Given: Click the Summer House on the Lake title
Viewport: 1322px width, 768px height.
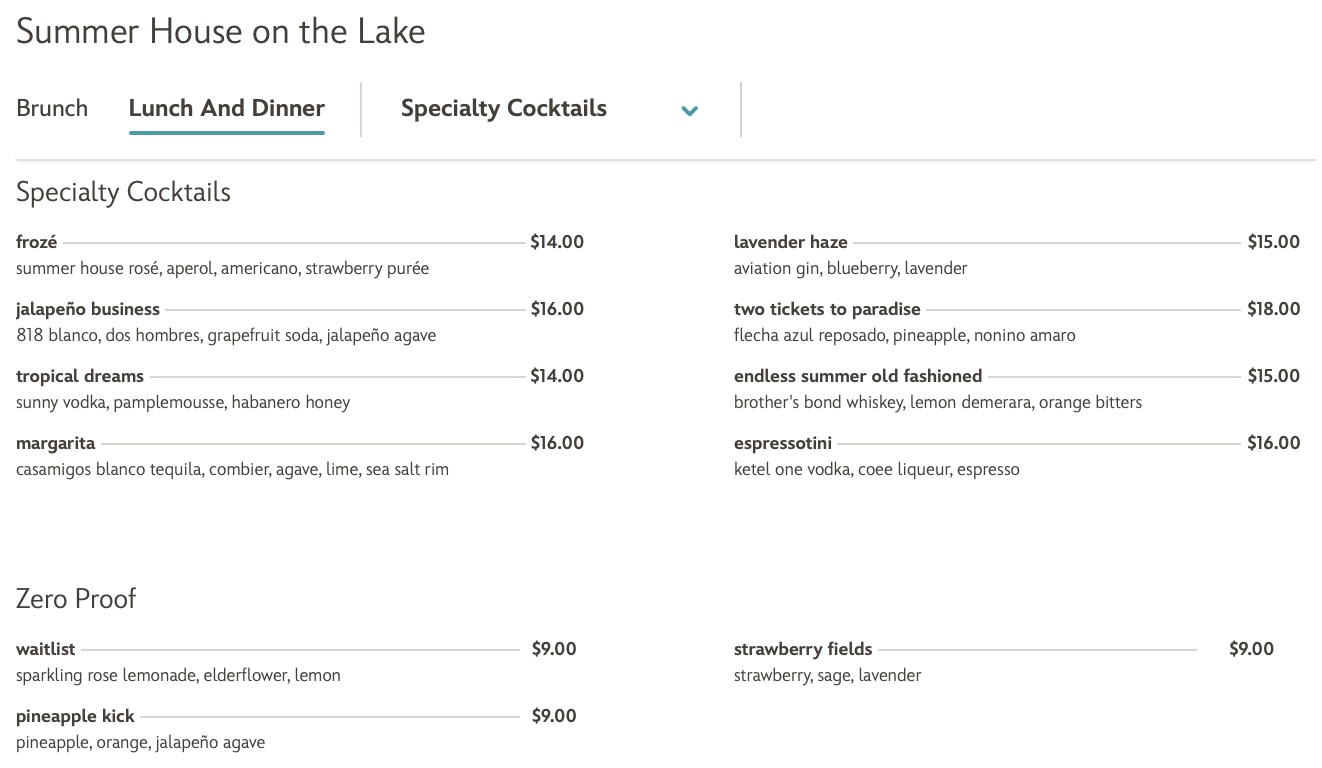Looking at the screenshot, I should coord(220,31).
